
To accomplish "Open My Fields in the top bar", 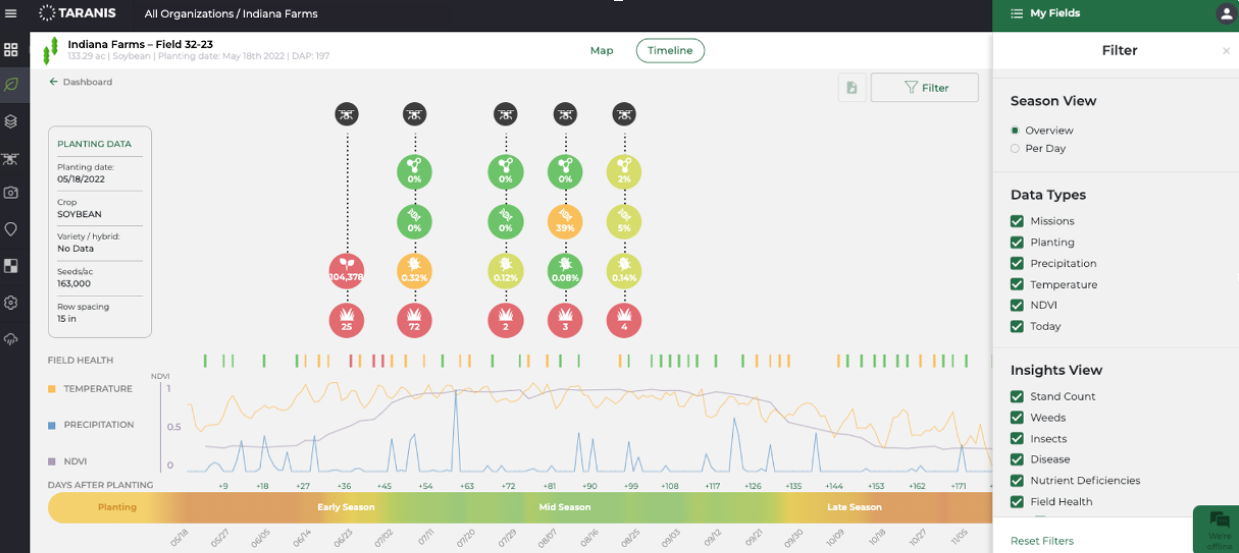I will (x=1045, y=14).
